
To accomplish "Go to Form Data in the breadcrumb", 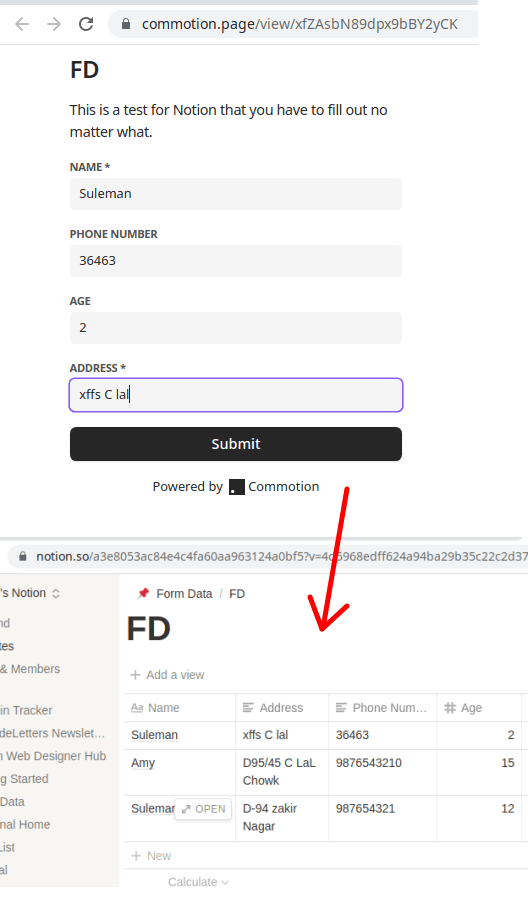I will click(x=184, y=594).
